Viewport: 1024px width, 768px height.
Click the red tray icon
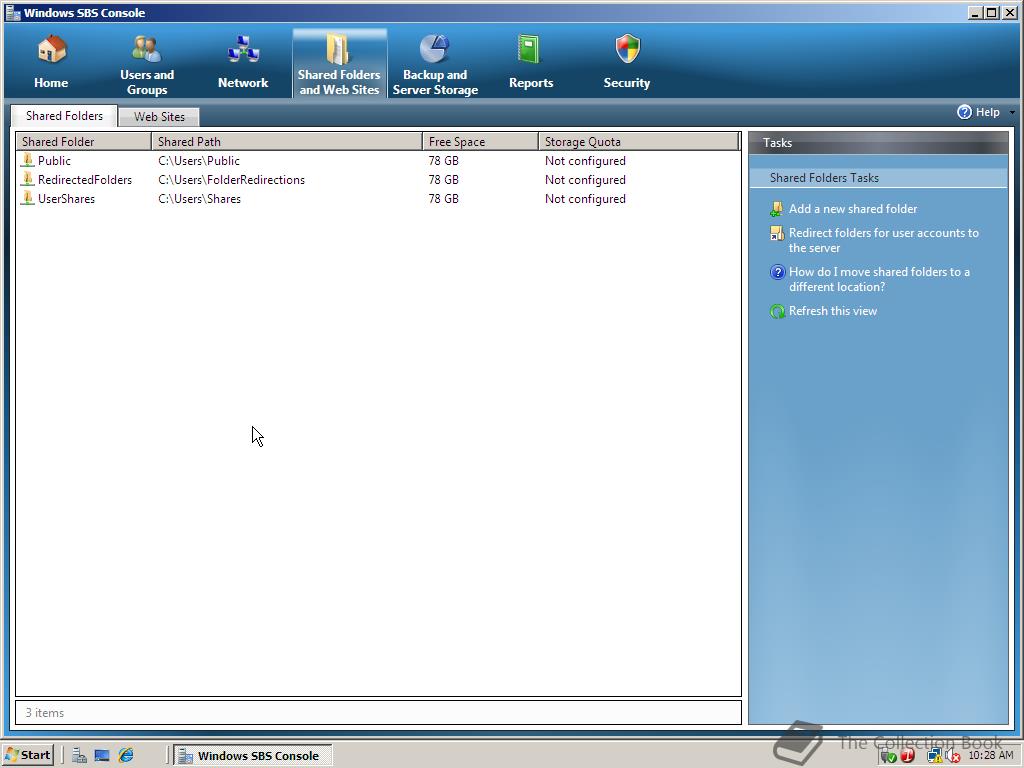tap(908, 756)
